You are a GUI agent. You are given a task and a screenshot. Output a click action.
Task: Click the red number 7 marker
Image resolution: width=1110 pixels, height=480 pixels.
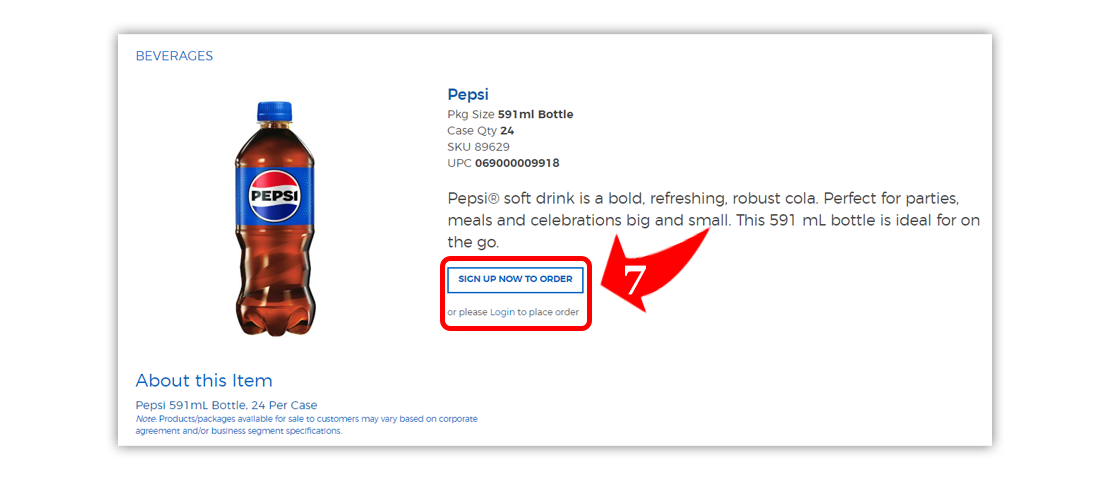636,281
